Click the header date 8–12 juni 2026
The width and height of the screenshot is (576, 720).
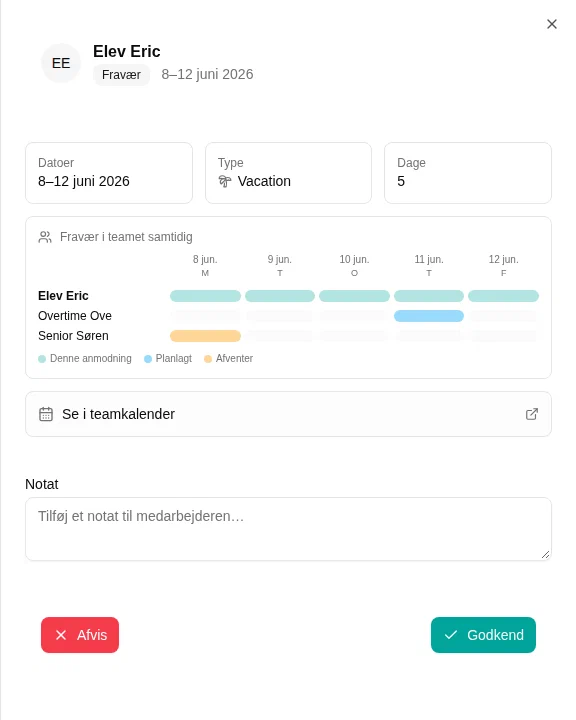(x=207, y=74)
